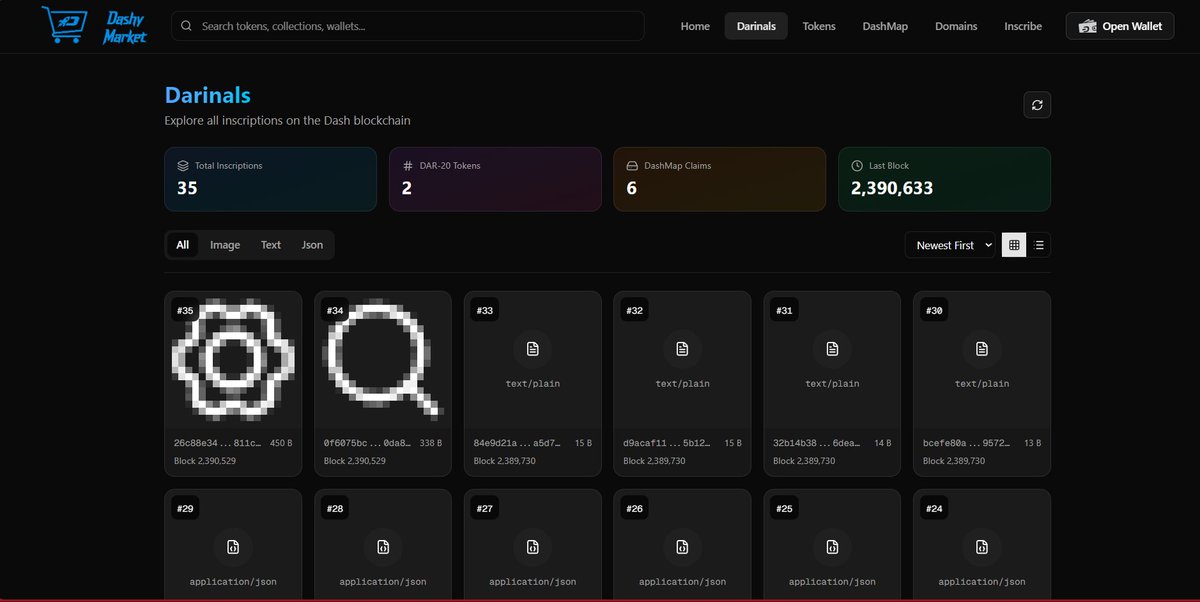Click the Open Wallet button
The height and width of the screenshot is (602, 1200).
pyautogui.click(x=1120, y=26)
